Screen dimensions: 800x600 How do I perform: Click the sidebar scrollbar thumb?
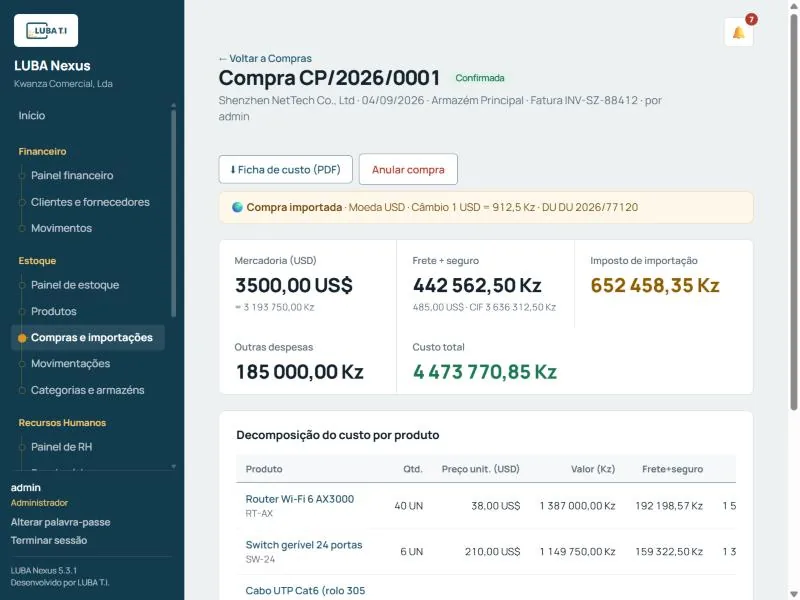(x=173, y=213)
